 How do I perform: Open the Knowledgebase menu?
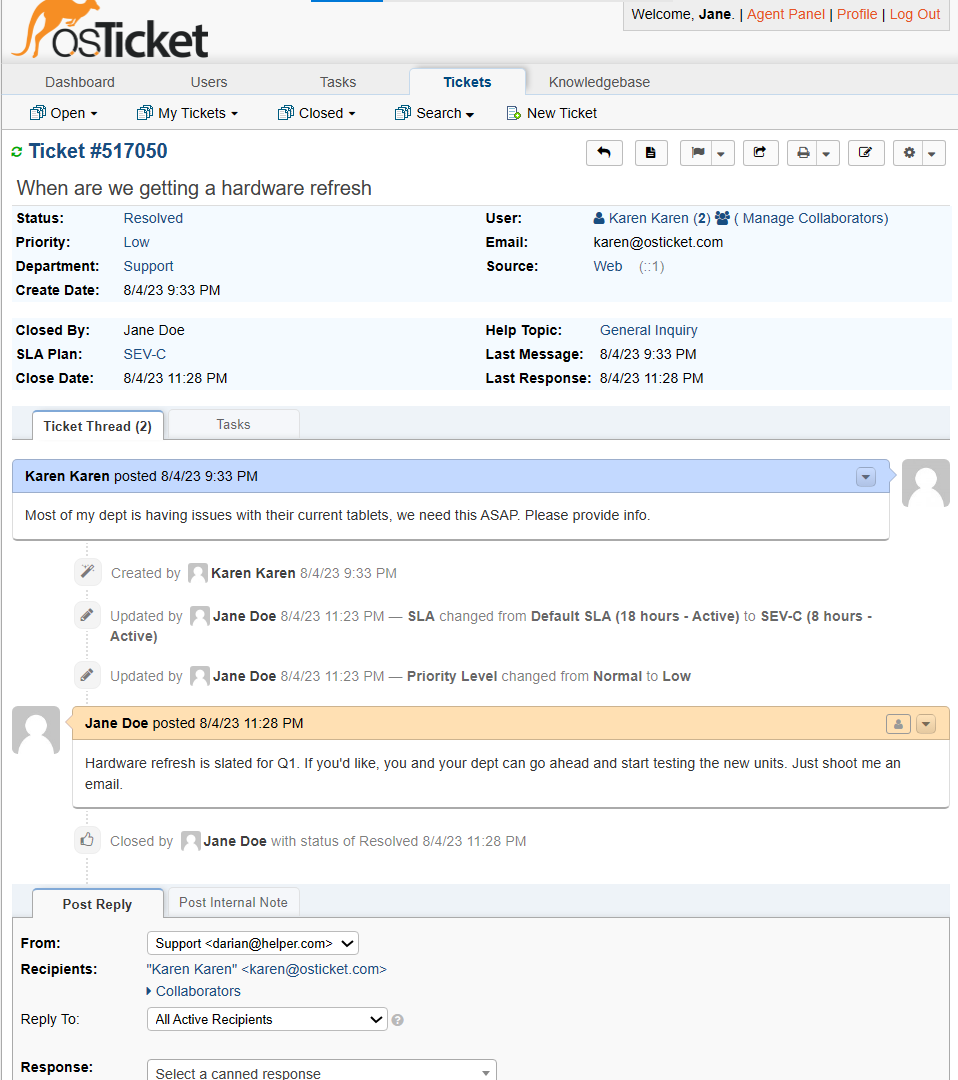coord(598,82)
